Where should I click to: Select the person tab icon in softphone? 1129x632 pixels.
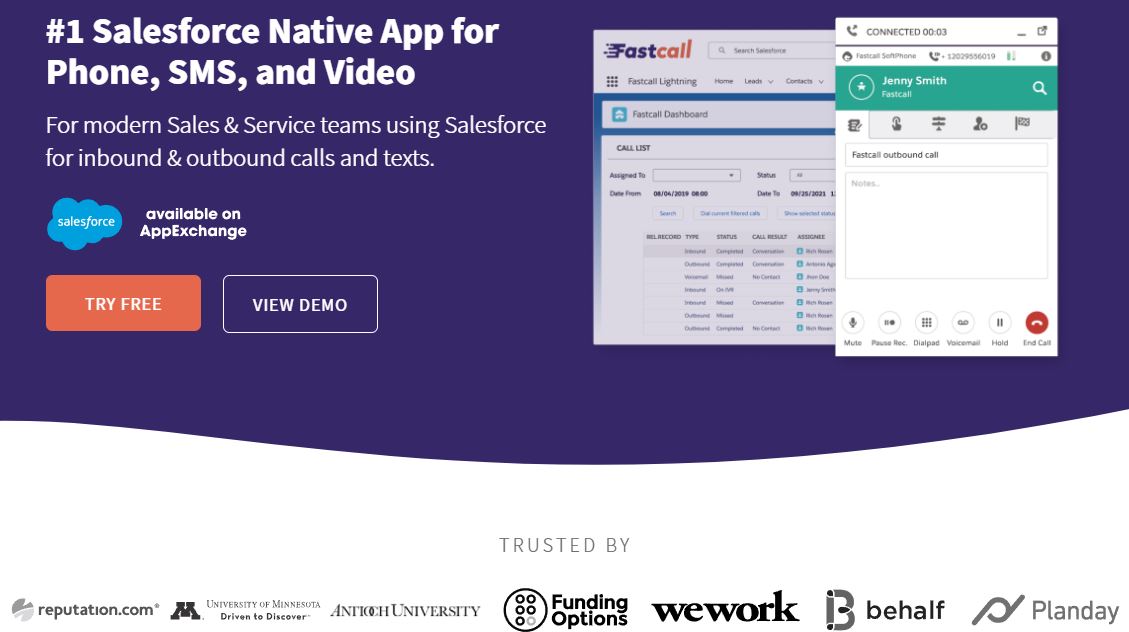[x=980, y=124]
